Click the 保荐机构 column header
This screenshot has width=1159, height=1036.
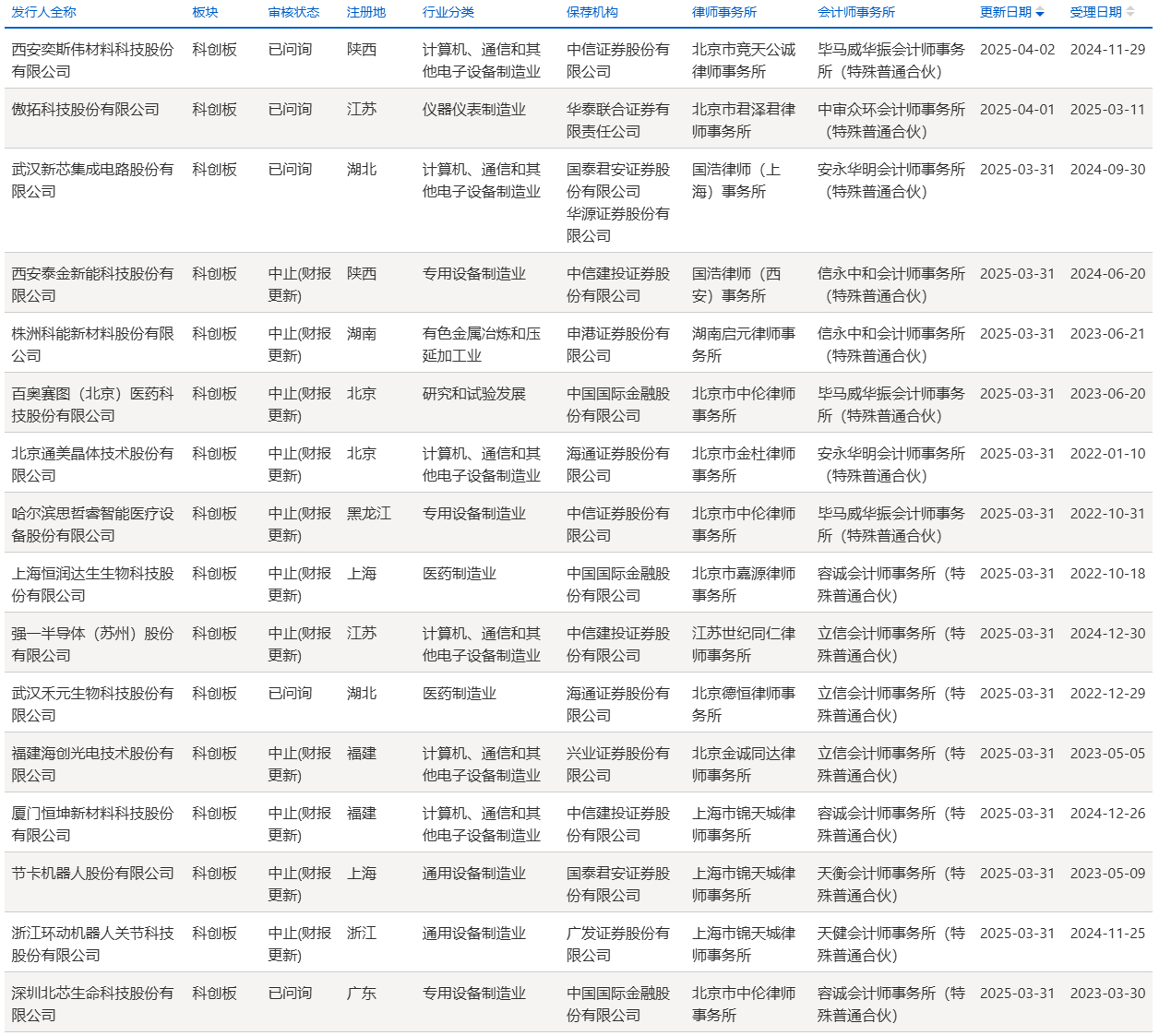pyautogui.click(x=591, y=13)
